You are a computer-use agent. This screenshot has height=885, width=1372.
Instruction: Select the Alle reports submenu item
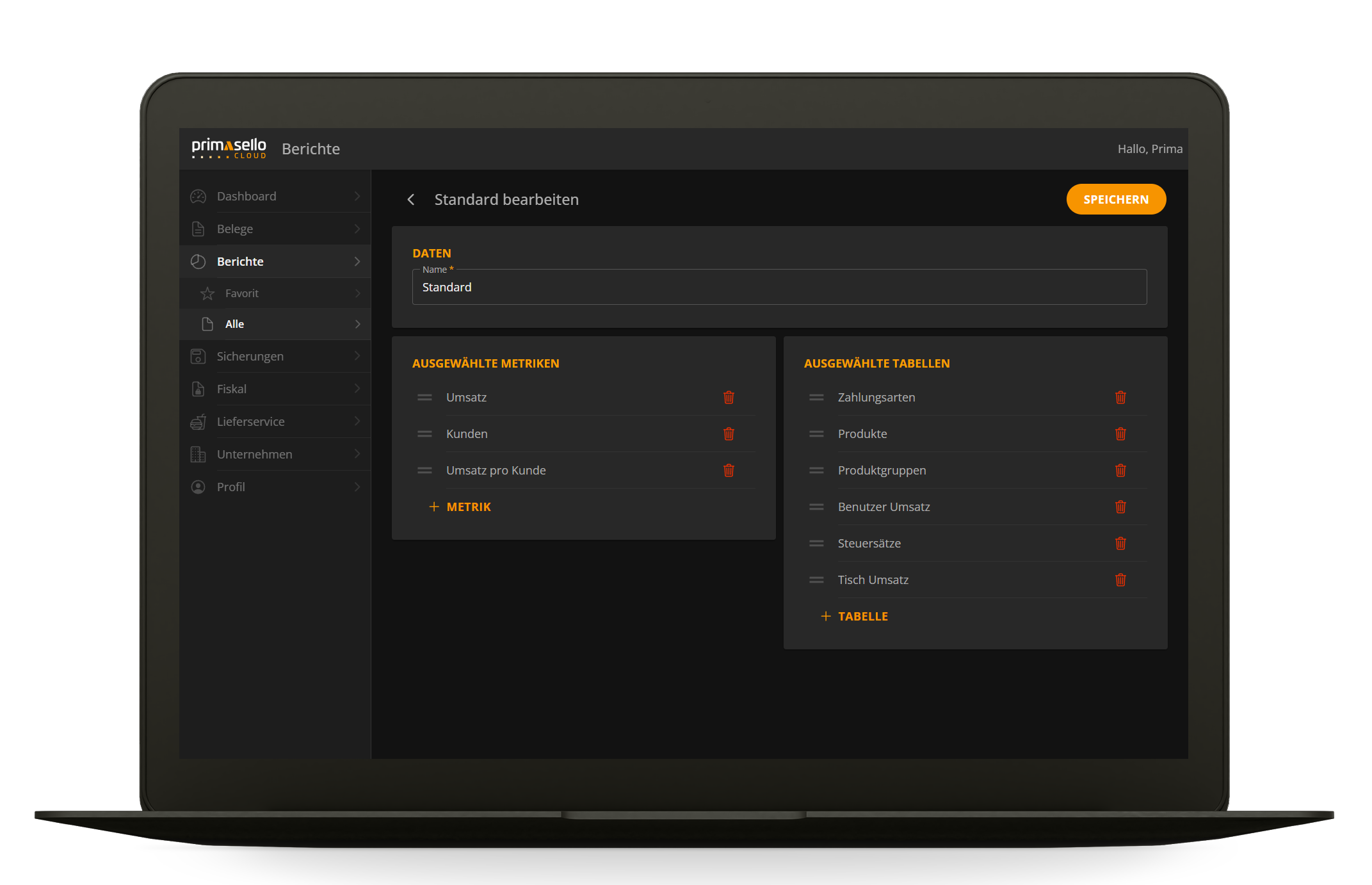(235, 324)
